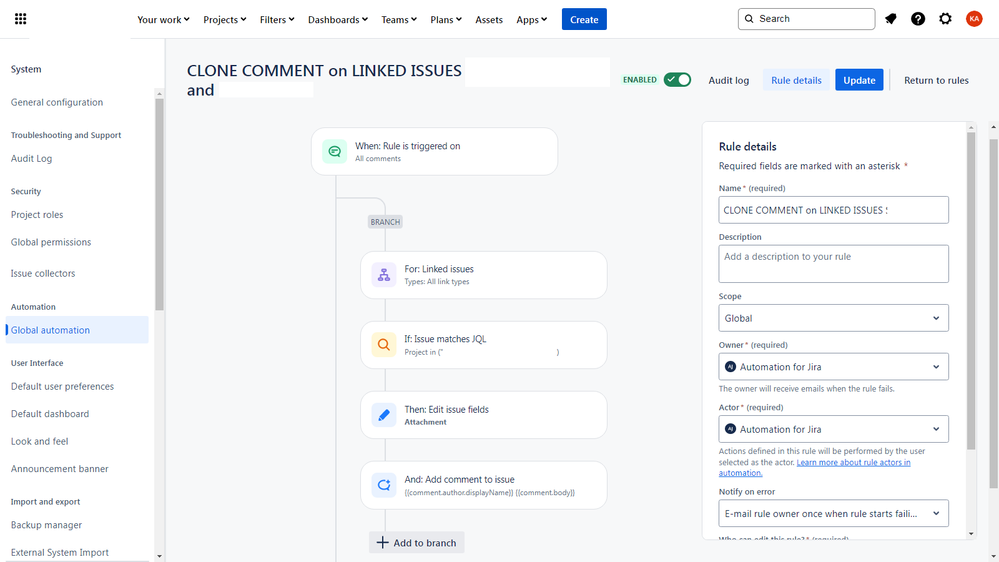The width and height of the screenshot is (999, 562).
Task: Click the plus icon on Add to branch
Action: point(382,542)
